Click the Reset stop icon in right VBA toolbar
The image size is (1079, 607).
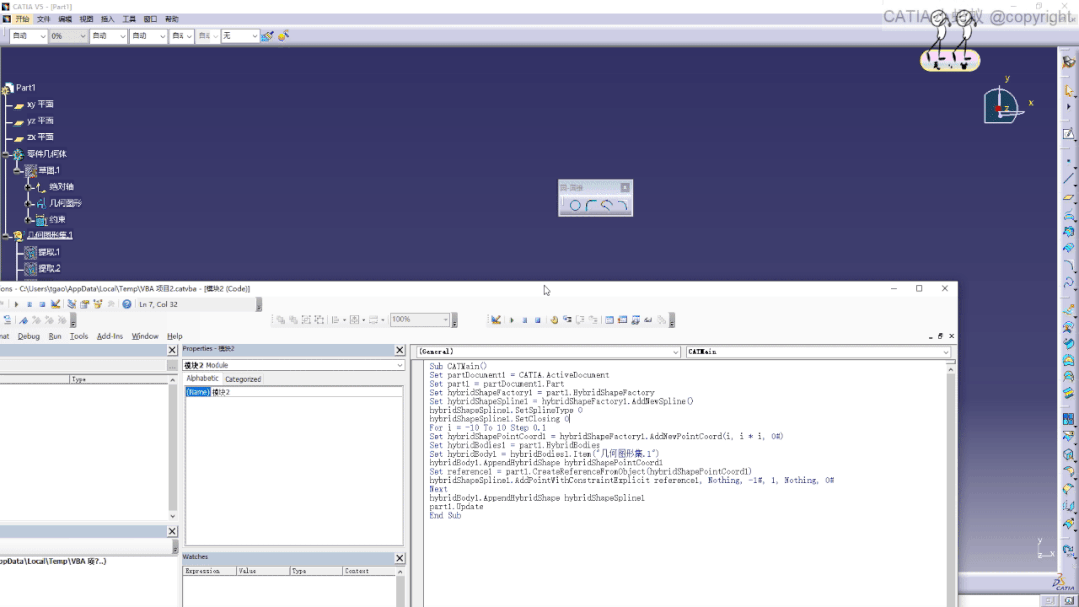click(537, 320)
